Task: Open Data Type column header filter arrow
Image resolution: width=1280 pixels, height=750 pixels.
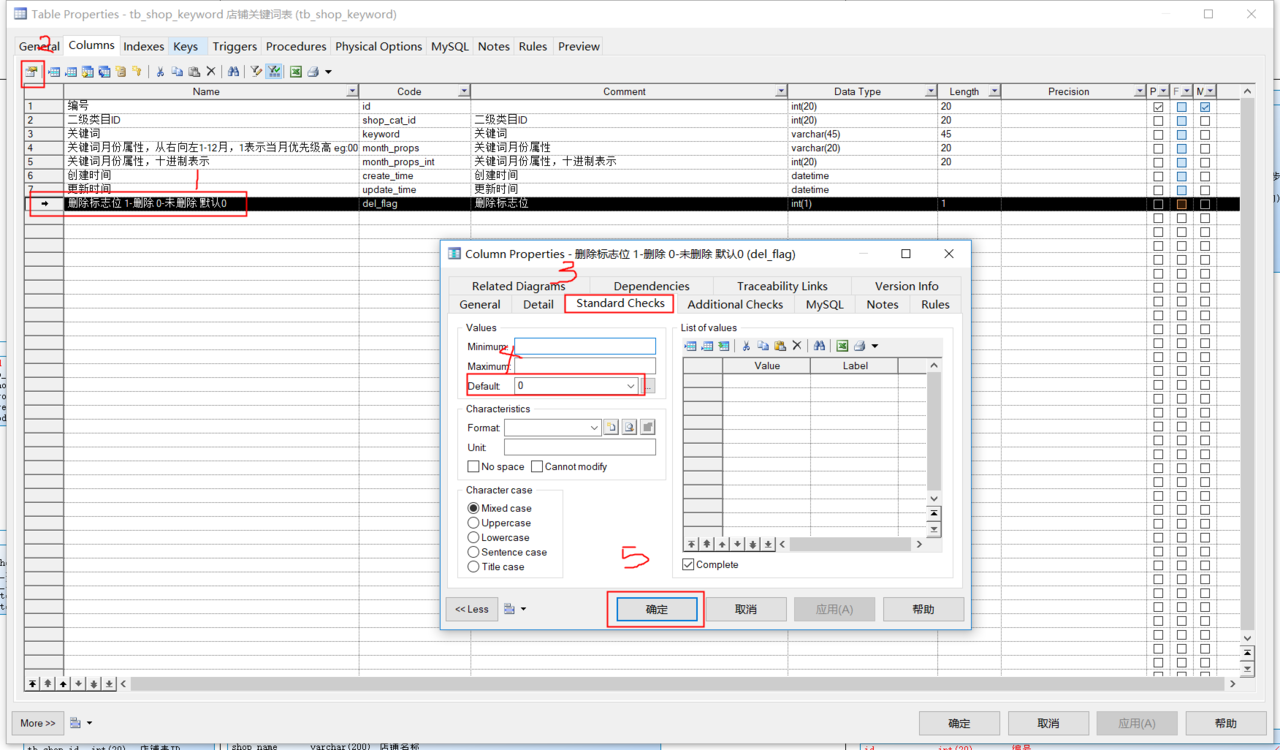Action: coord(930,92)
